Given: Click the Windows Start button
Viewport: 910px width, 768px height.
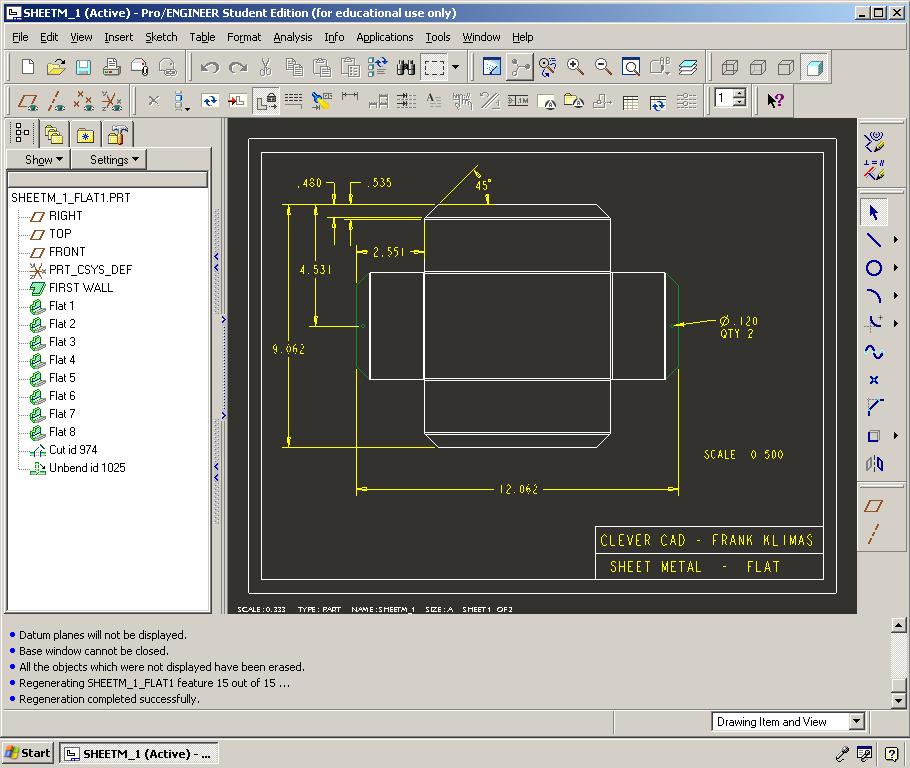Looking at the screenshot, I should [x=28, y=753].
